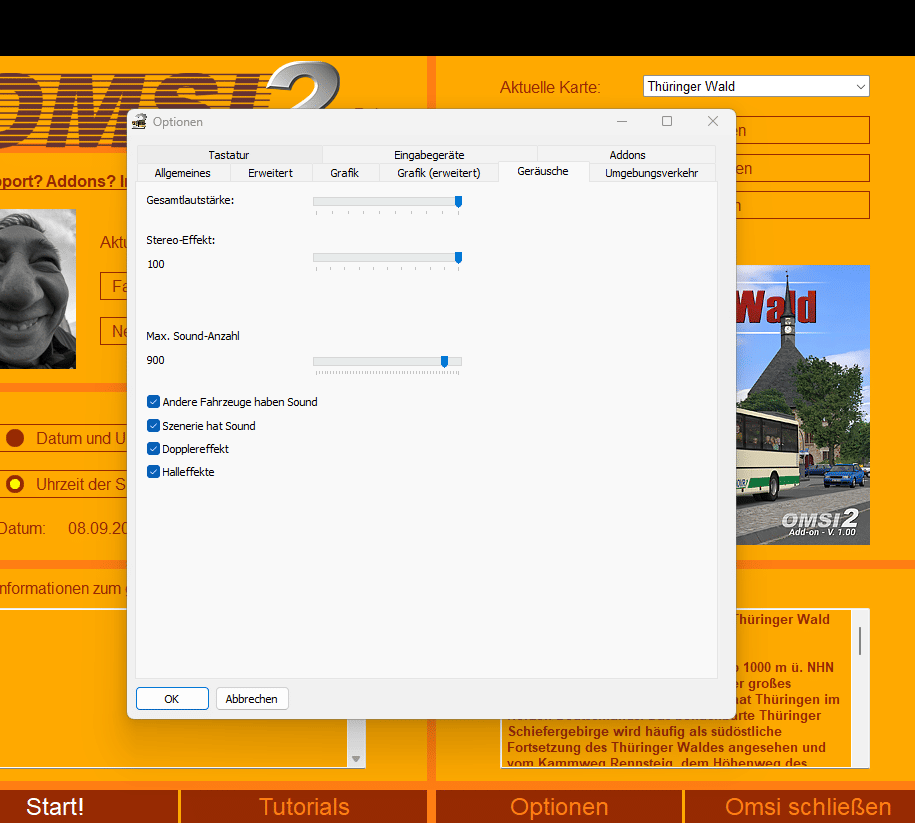Uncheck the "Szenerie hat Sound" option
Screen dimensions: 915x823
pyautogui.click(x=154, y=426)
